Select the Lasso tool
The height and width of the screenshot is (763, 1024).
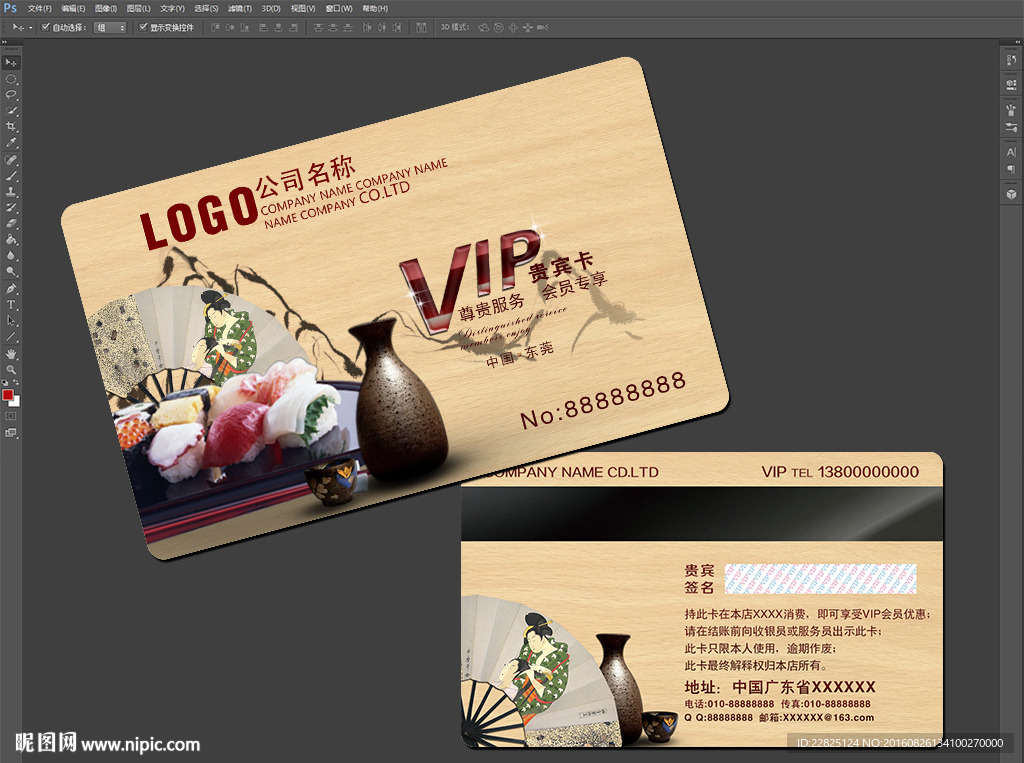click(13, 94)
